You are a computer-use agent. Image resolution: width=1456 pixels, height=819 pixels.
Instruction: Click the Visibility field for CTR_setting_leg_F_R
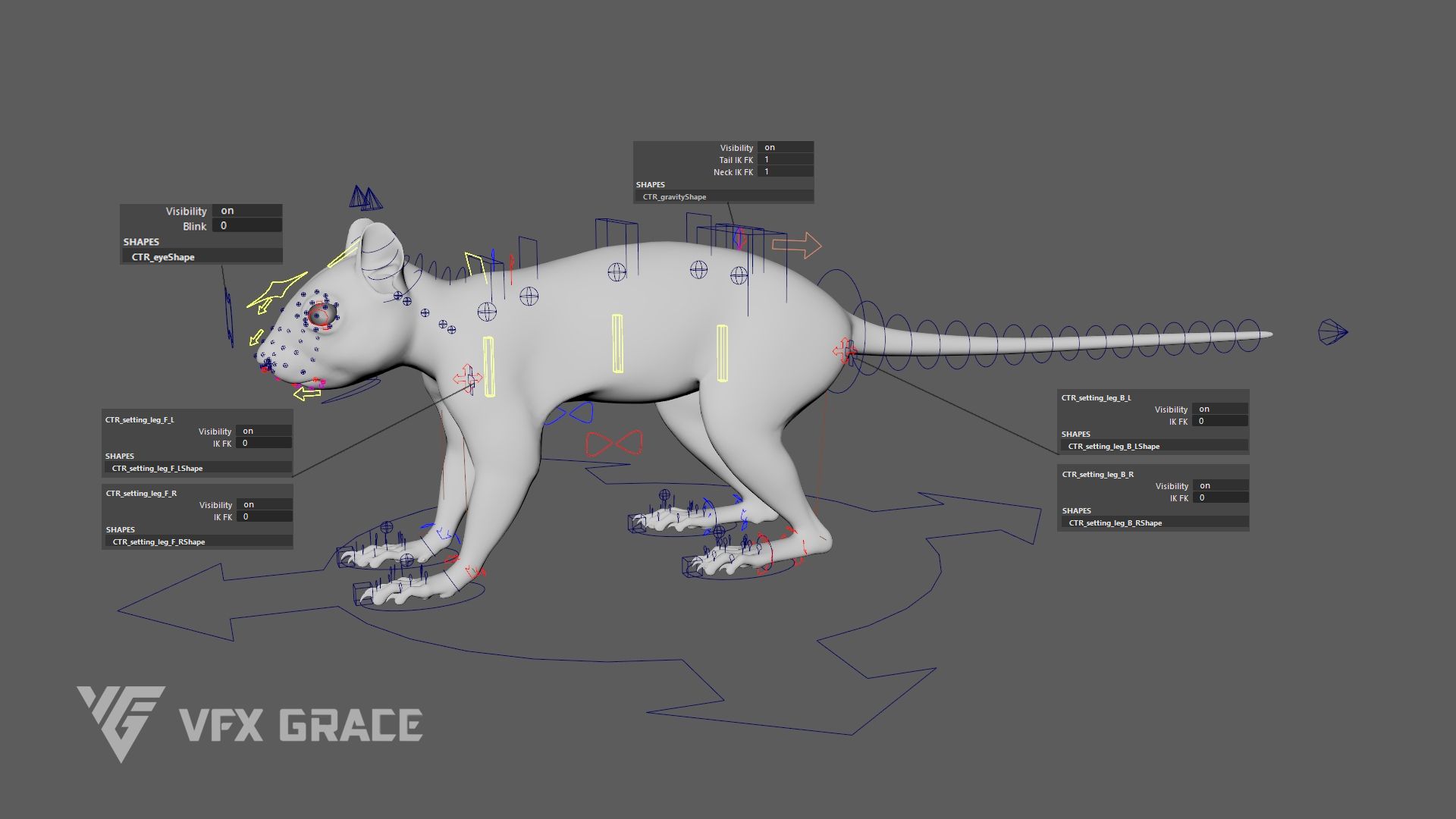265,504
